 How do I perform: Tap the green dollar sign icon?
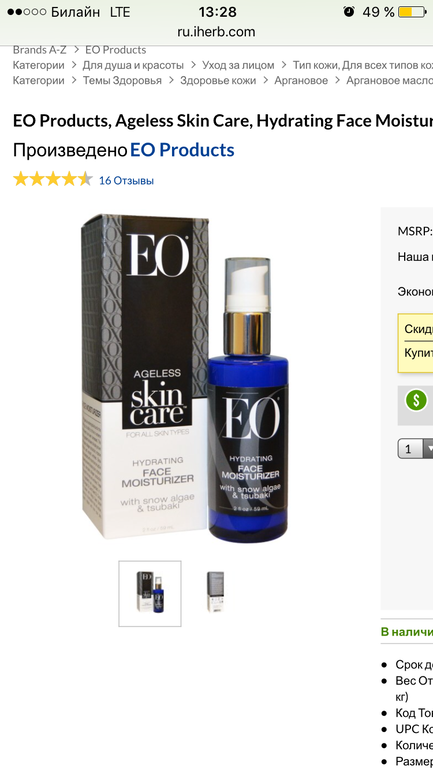pyautogui.click(x=416, y=401)
